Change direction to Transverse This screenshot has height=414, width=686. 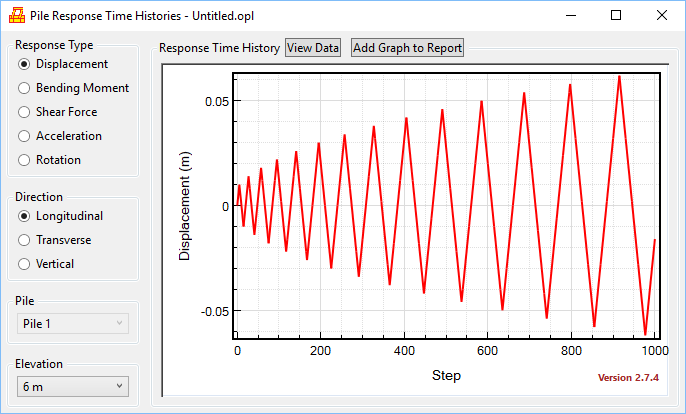[x=25, y=240]
